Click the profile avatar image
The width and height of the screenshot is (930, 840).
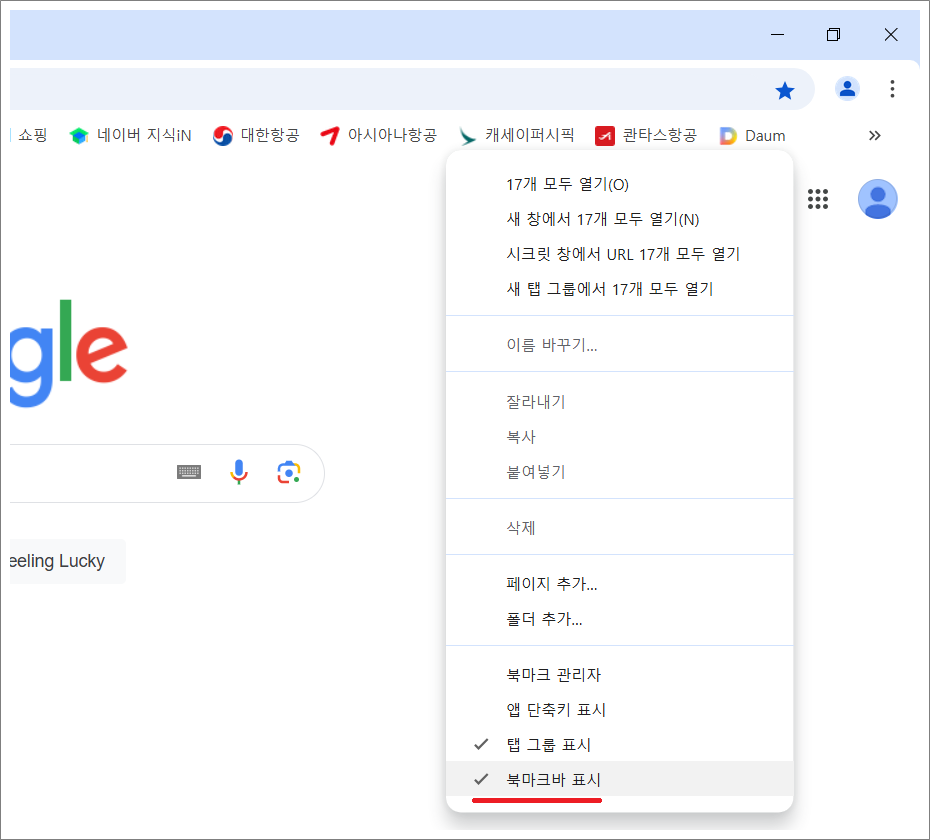[877, 199]
